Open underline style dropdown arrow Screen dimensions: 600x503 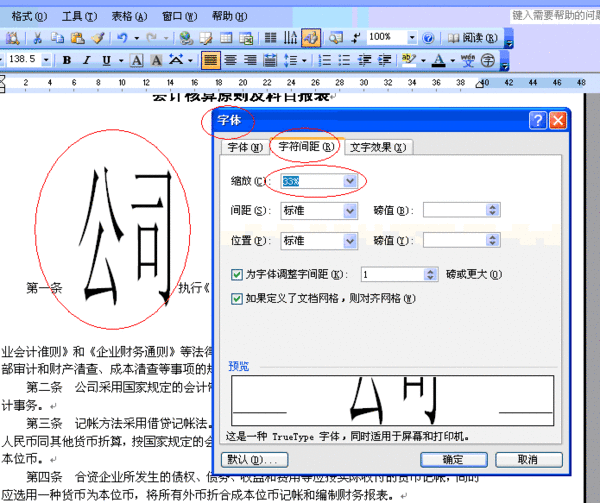tap(121, 60)
